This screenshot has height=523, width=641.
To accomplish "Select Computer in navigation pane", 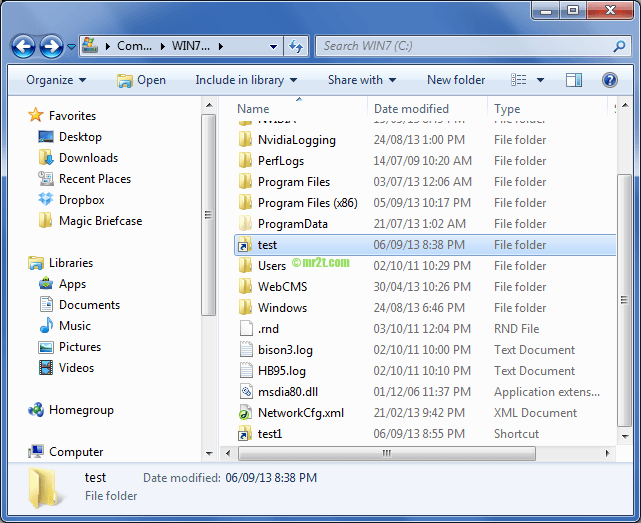I will tap(76, 452).
